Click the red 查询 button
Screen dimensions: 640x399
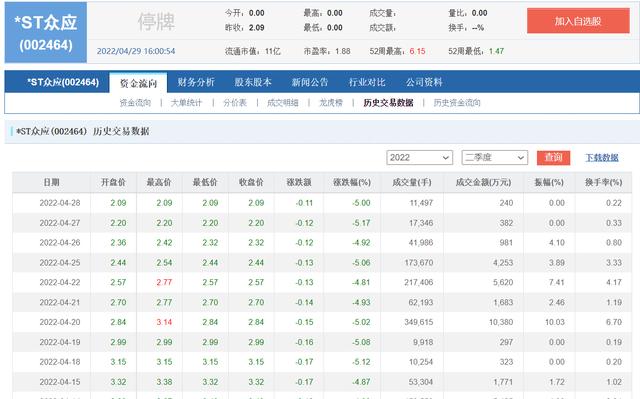pos(553,157)
